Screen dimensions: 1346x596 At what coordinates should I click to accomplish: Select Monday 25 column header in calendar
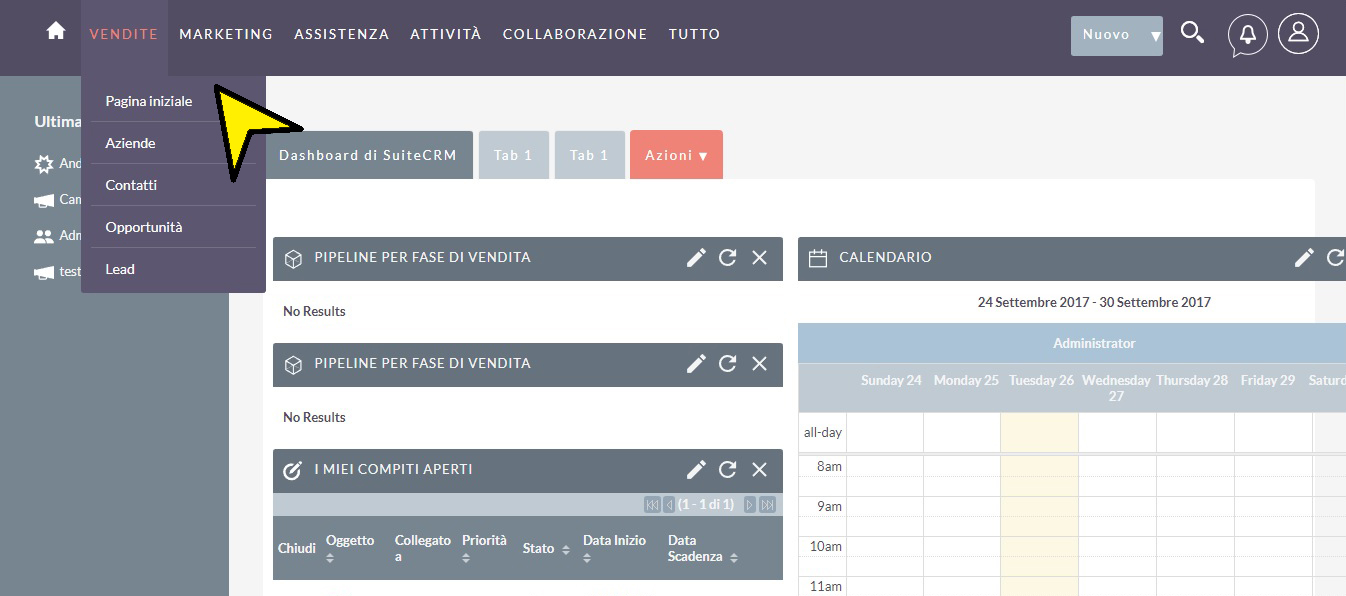pos(966,381)
